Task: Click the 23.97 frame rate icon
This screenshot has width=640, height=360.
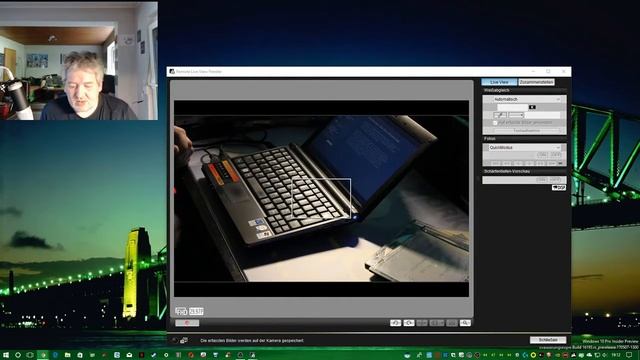Action: tap(196, 311)
